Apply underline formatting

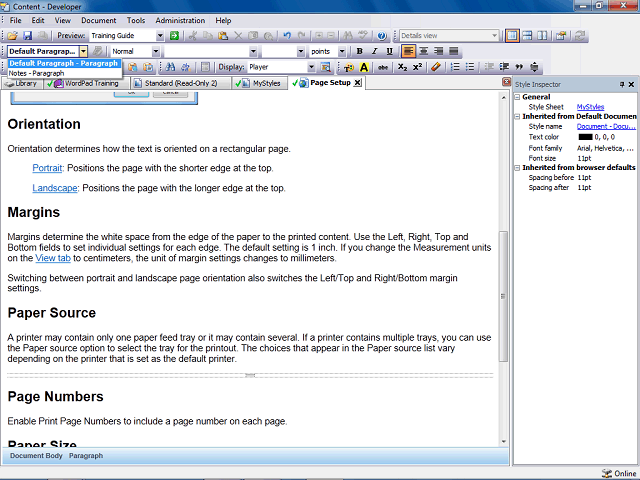[389, 51]
